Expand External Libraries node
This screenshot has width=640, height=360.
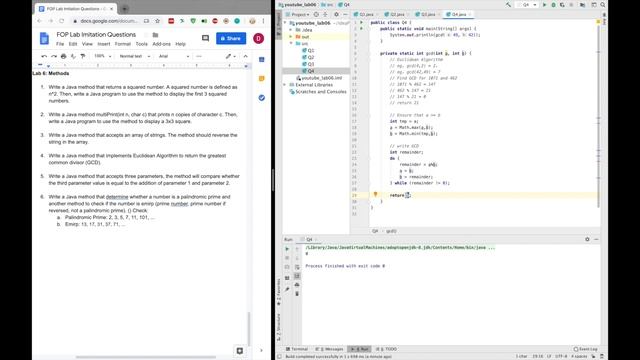pos(285,85)
